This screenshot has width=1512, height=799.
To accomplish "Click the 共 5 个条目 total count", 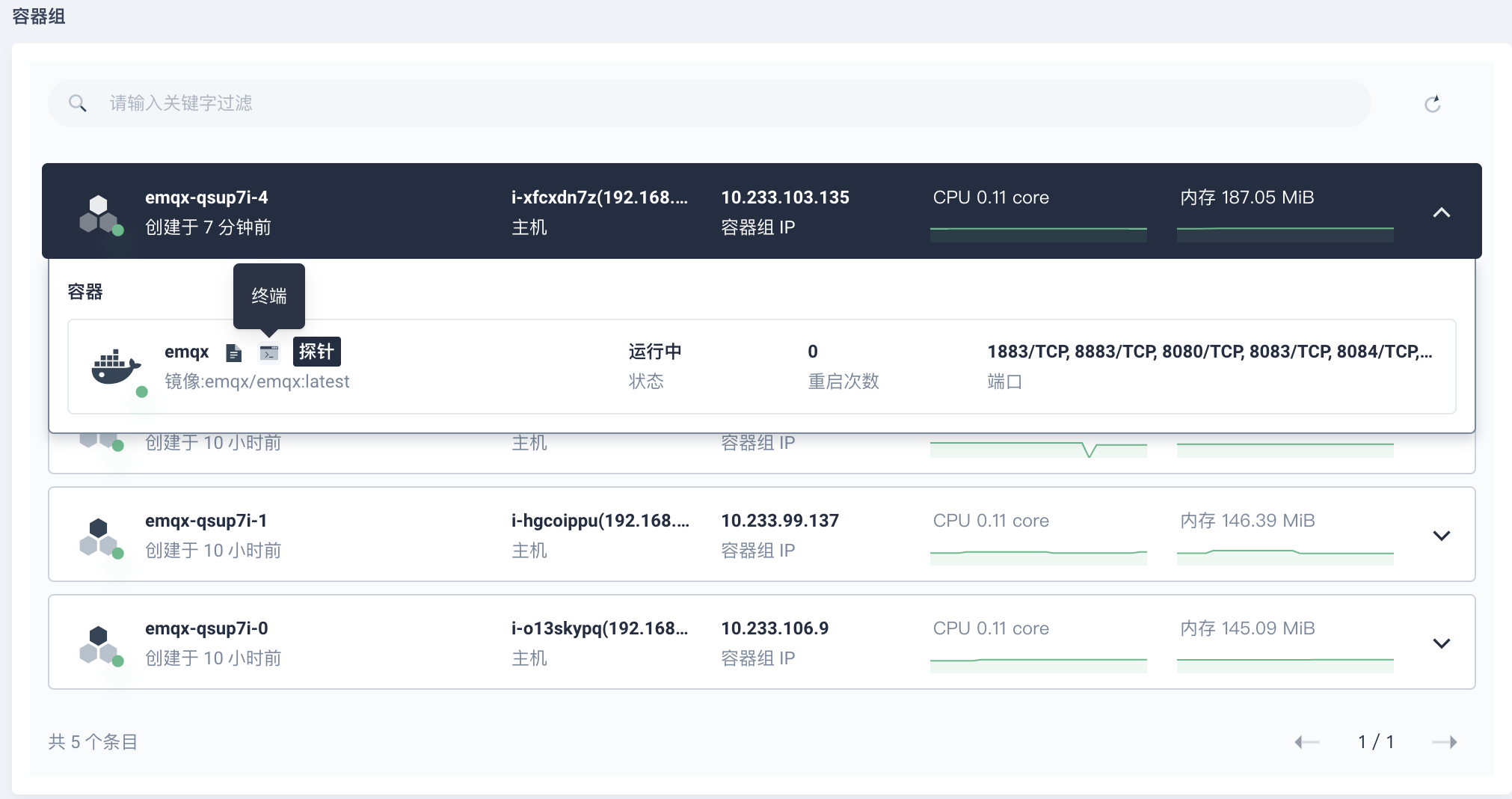I will (x=93, y=742).
